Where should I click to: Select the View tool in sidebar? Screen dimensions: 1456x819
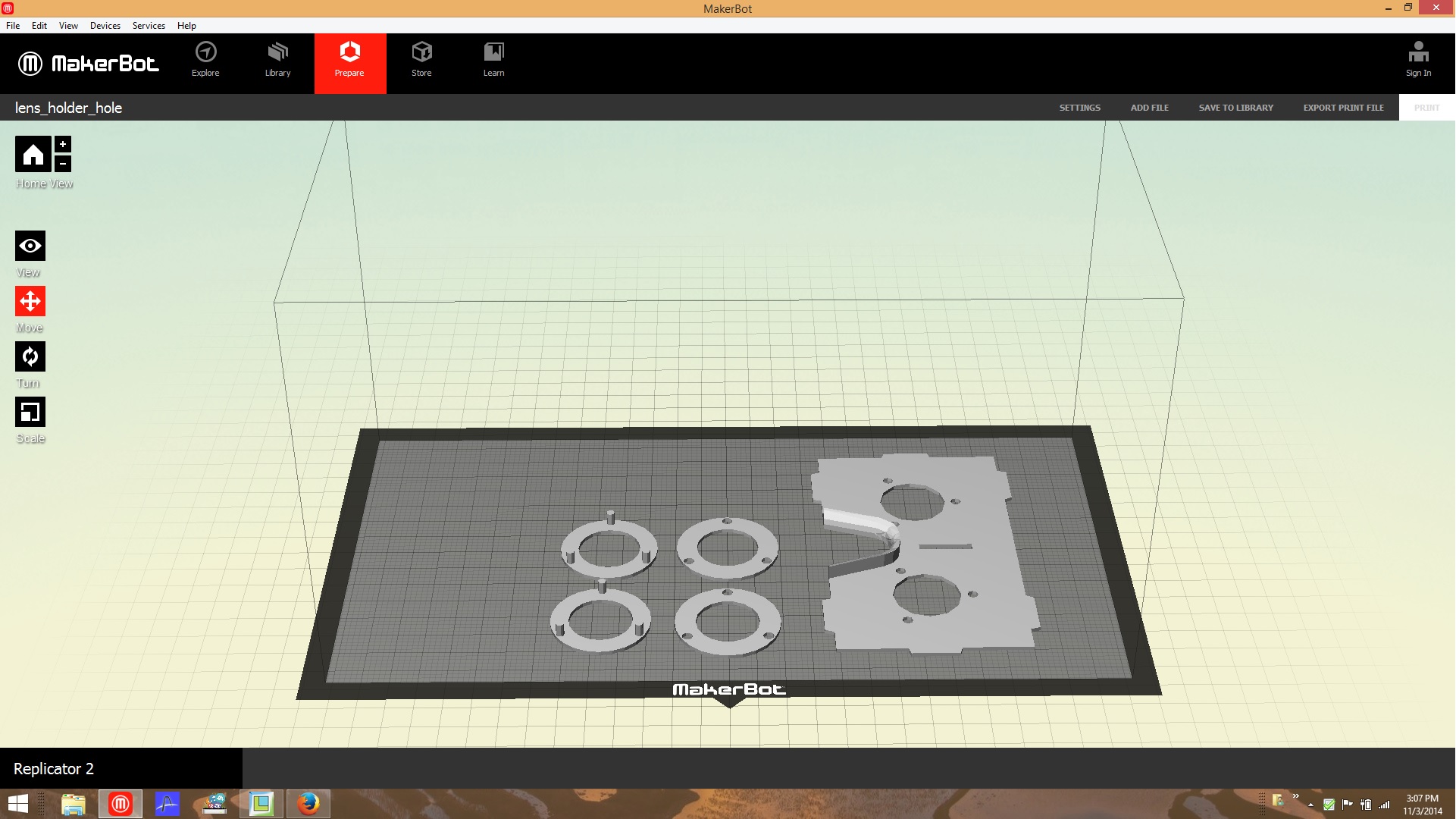pos(30,245)
